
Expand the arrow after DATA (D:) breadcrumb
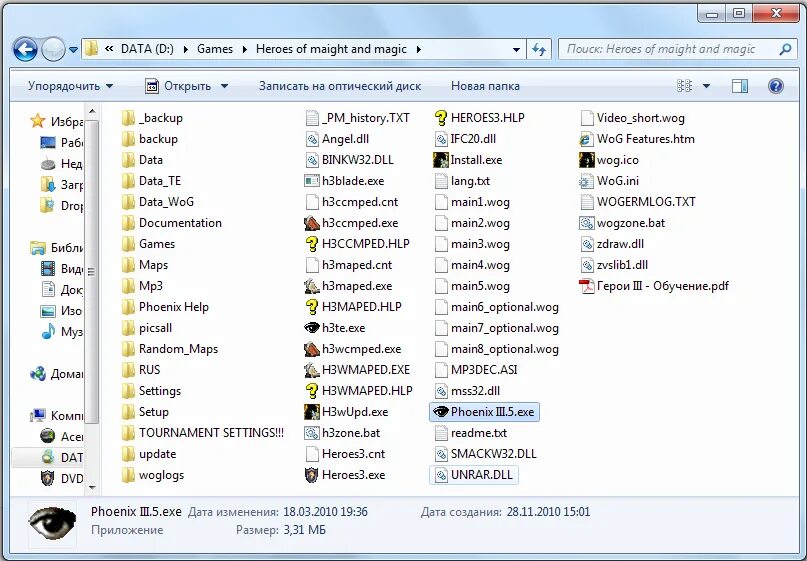point(185,49)
